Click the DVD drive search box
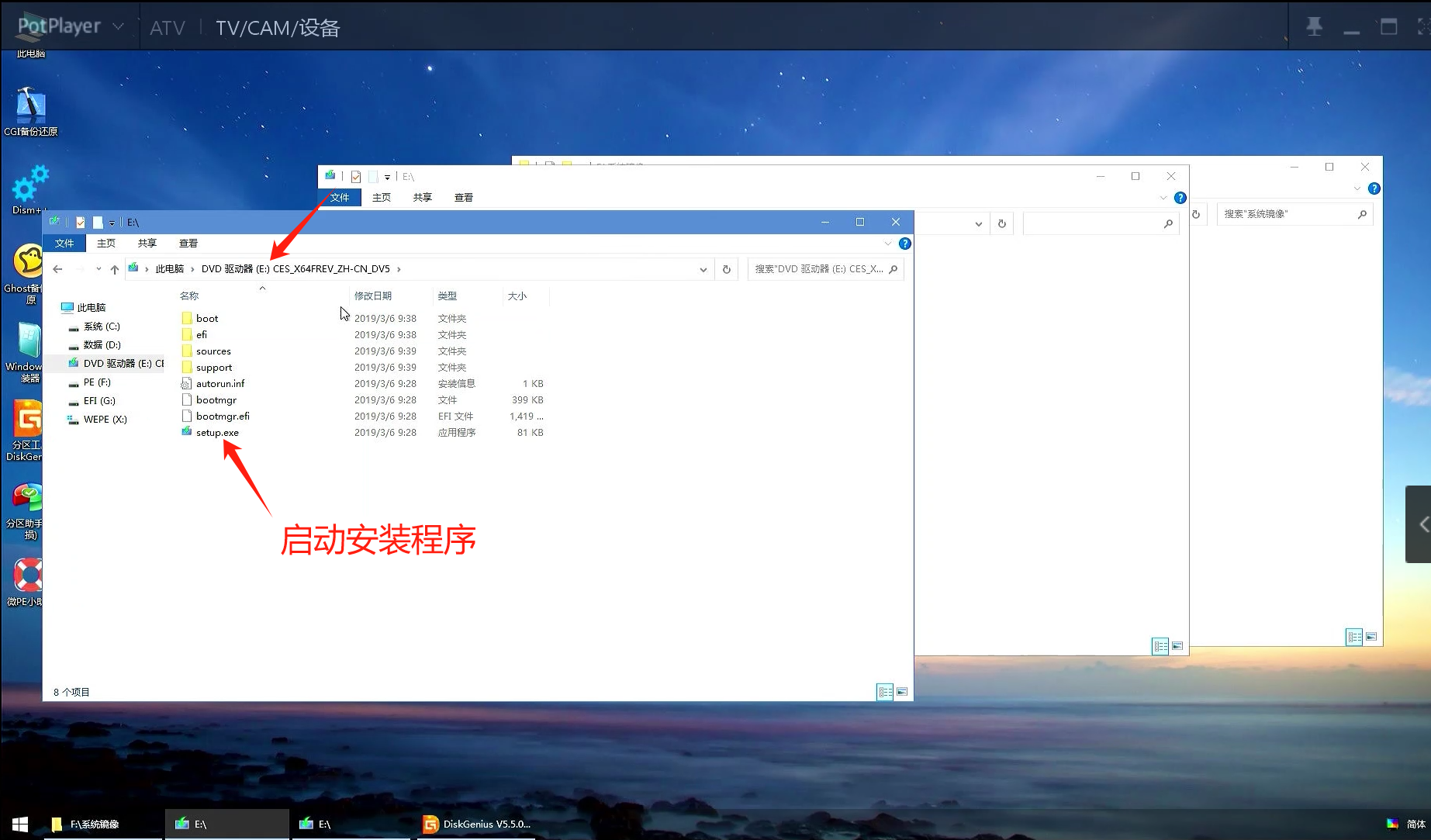The image size is (1431, 840). click(825, 269)
